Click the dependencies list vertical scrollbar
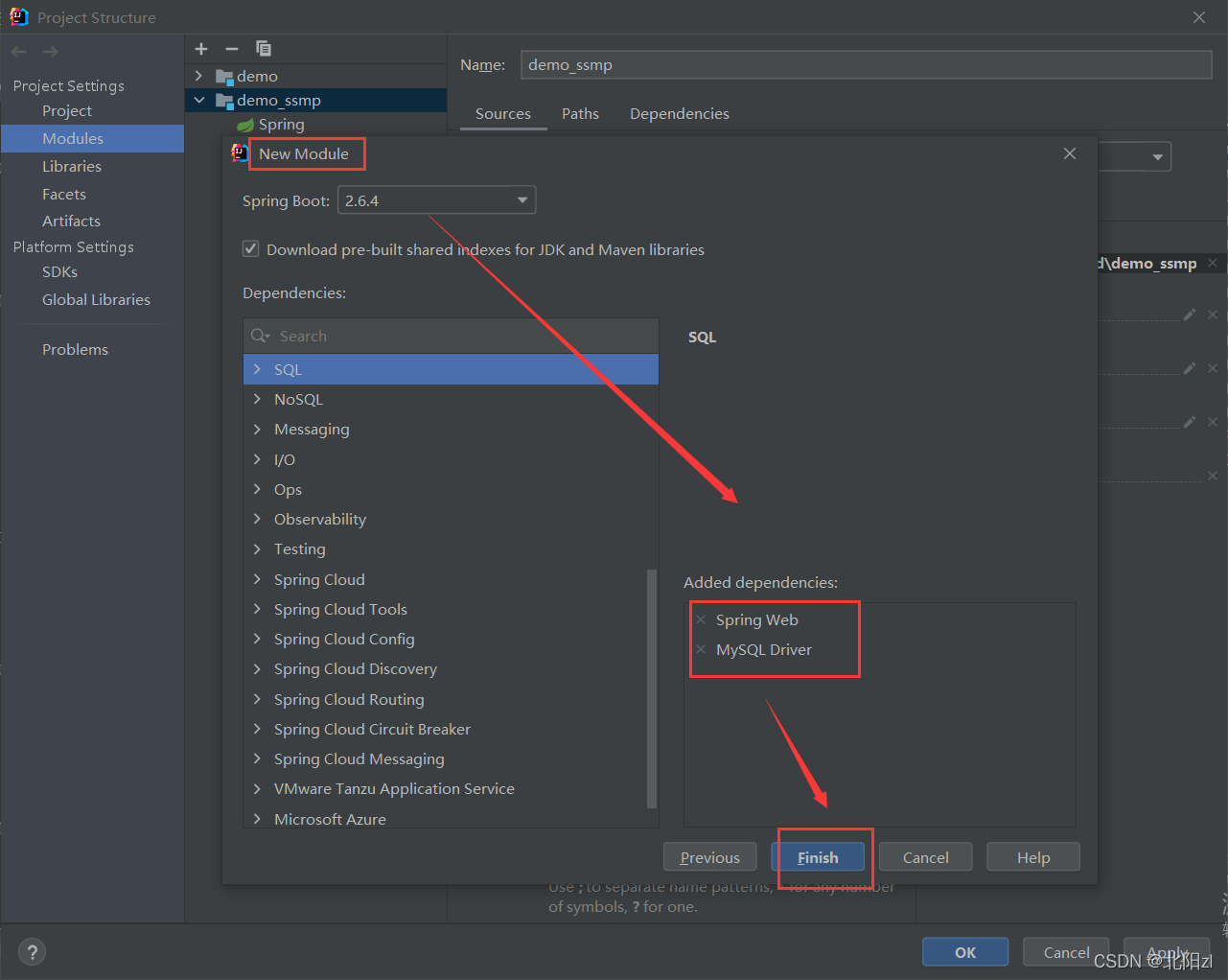 [x=652, y=688]
